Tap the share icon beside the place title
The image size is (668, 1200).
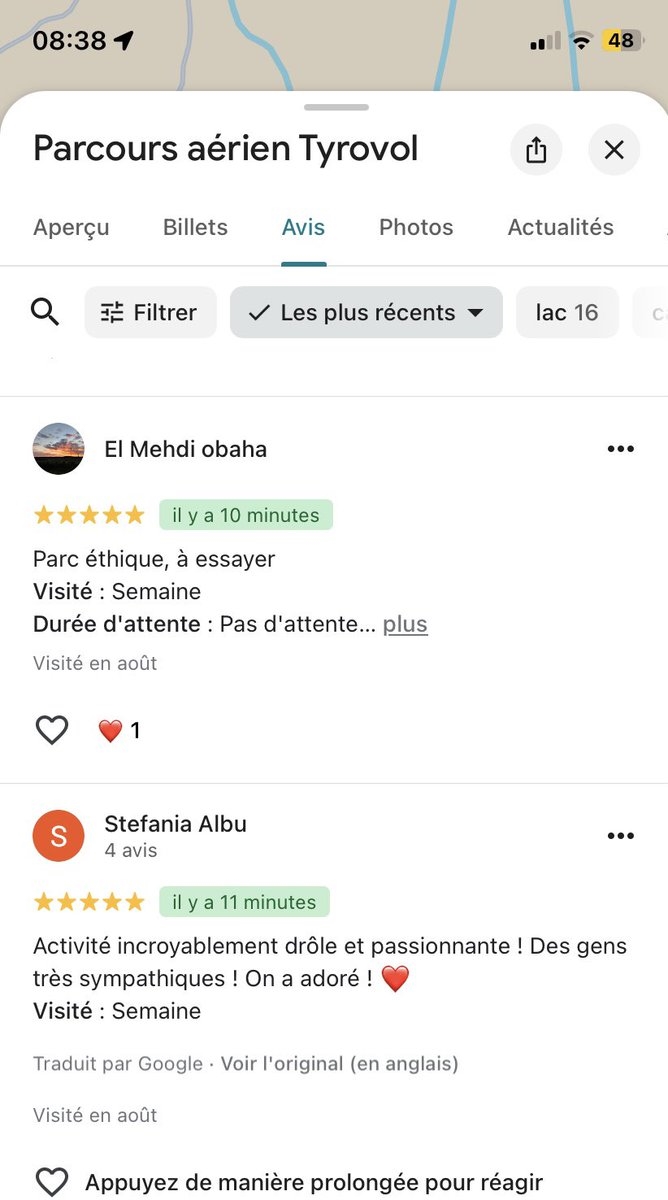pos(536,150)
